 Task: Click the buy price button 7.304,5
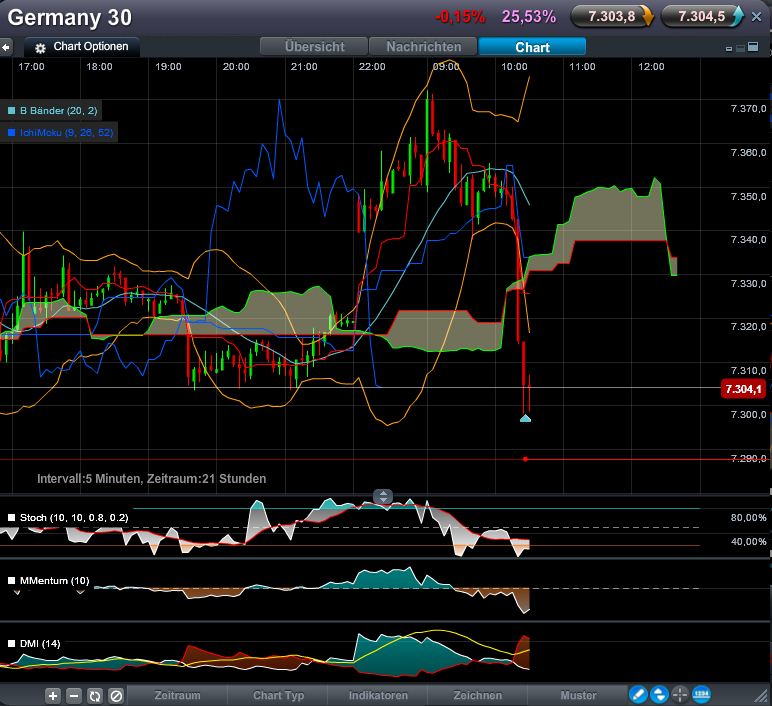point(705,16)
